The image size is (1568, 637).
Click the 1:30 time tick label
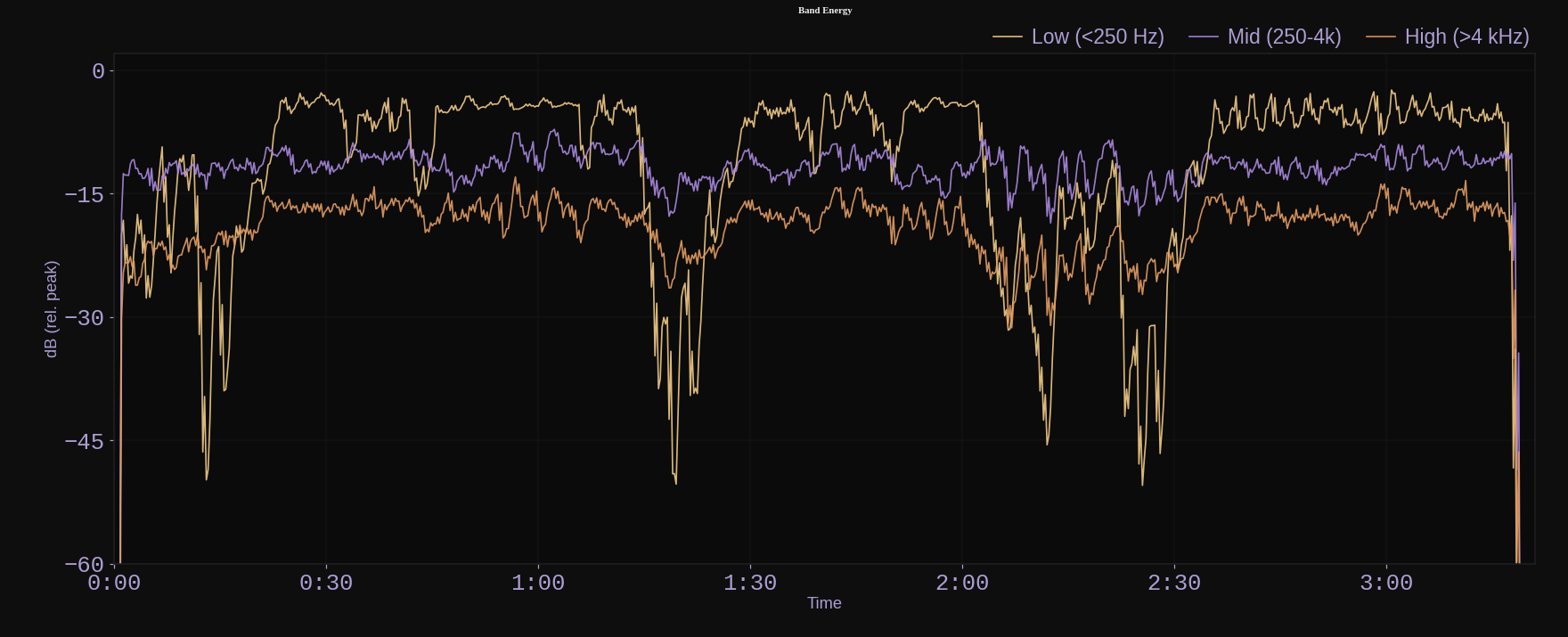[750, 584]
